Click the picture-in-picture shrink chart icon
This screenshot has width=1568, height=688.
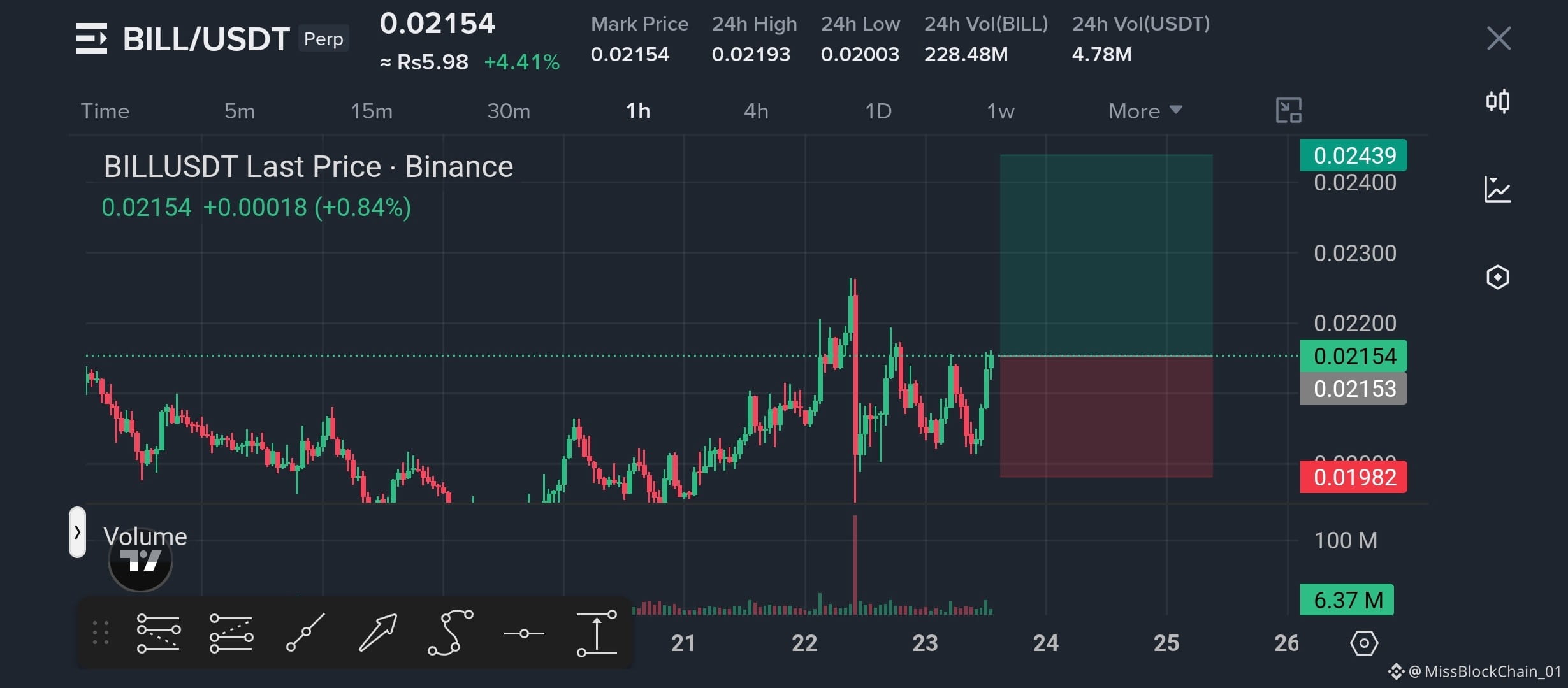coord(1288,110)
